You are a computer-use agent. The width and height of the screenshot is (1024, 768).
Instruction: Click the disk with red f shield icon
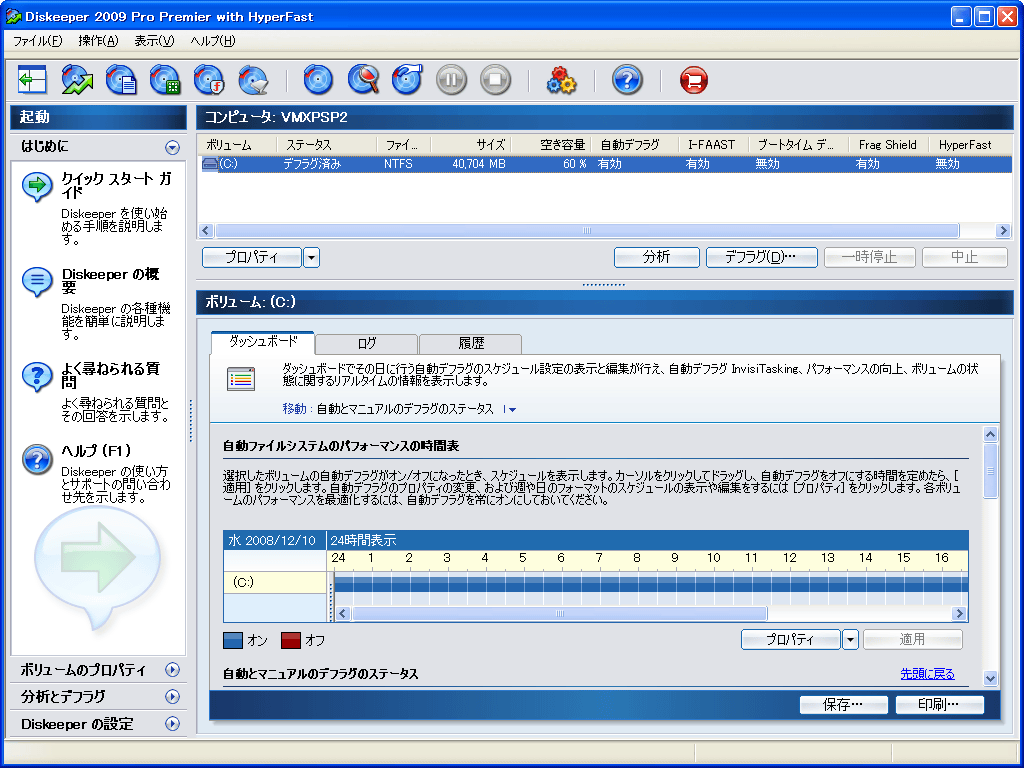[209, 80]
